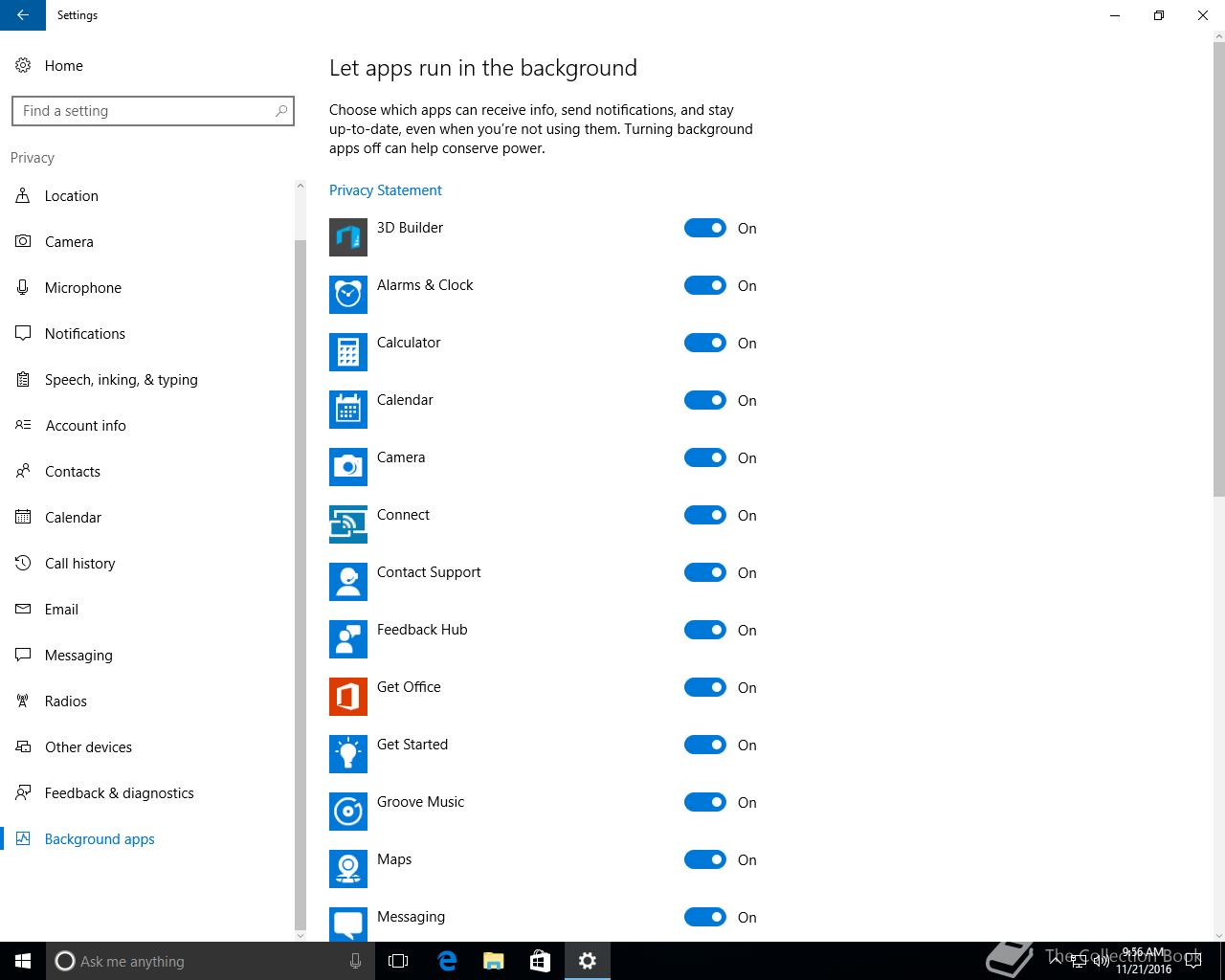Go back using the back arrow button

tap(23, 15)
